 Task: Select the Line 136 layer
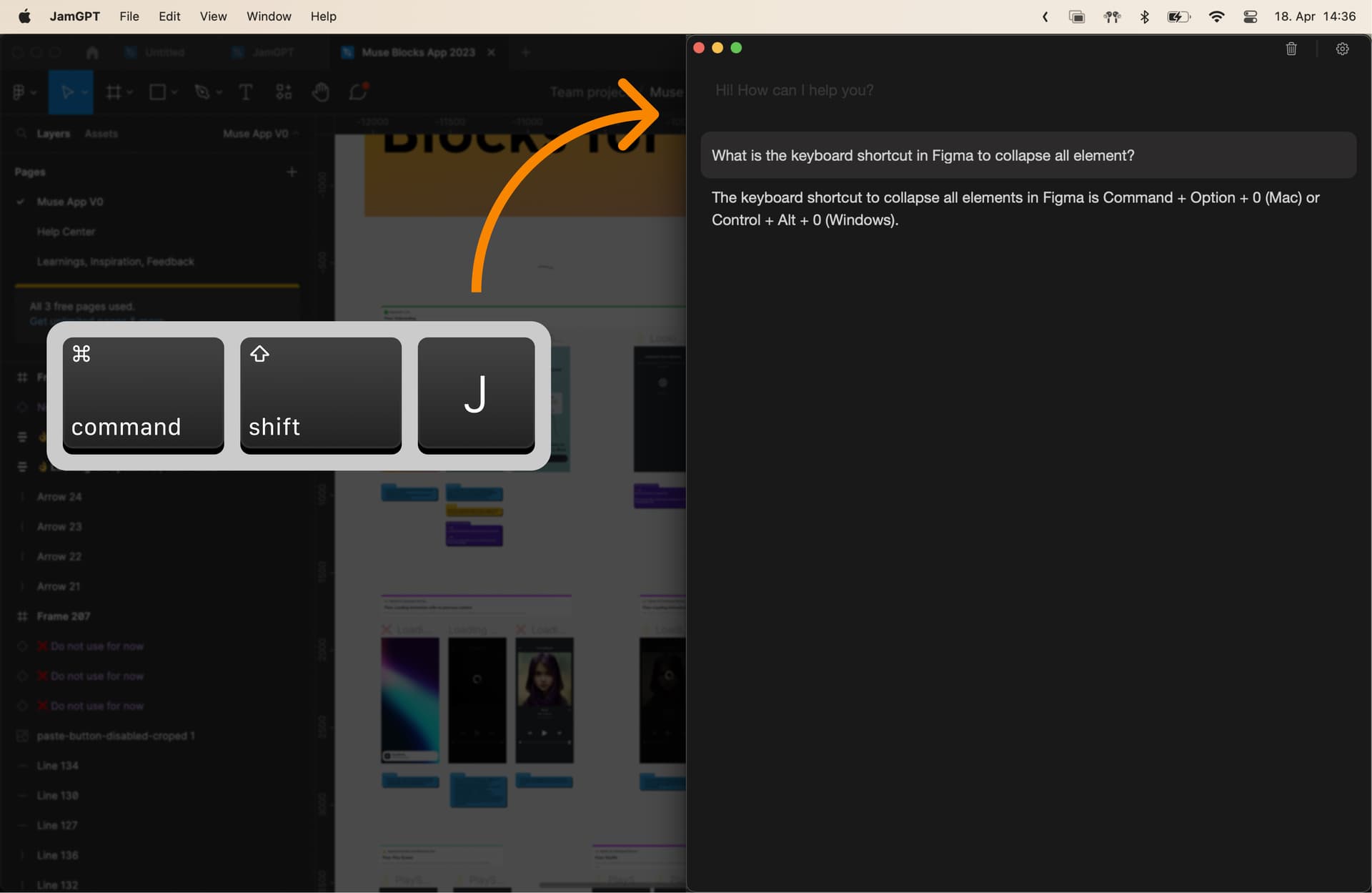[x=58, y=856]
